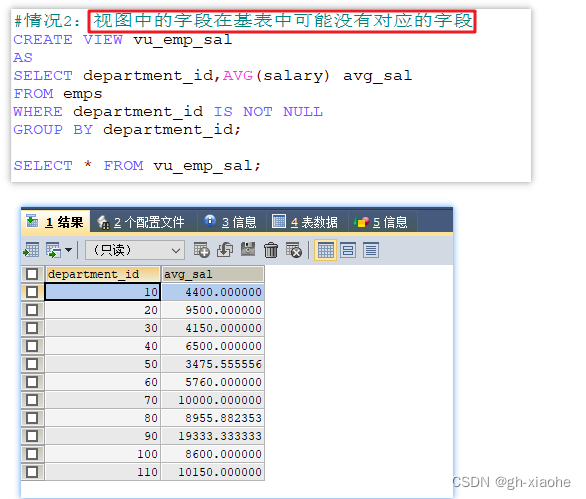Click the WHERE department_id IS NOT NULL line
The width and height of the screenshot is (586, 499).
(x=168, y=112)
